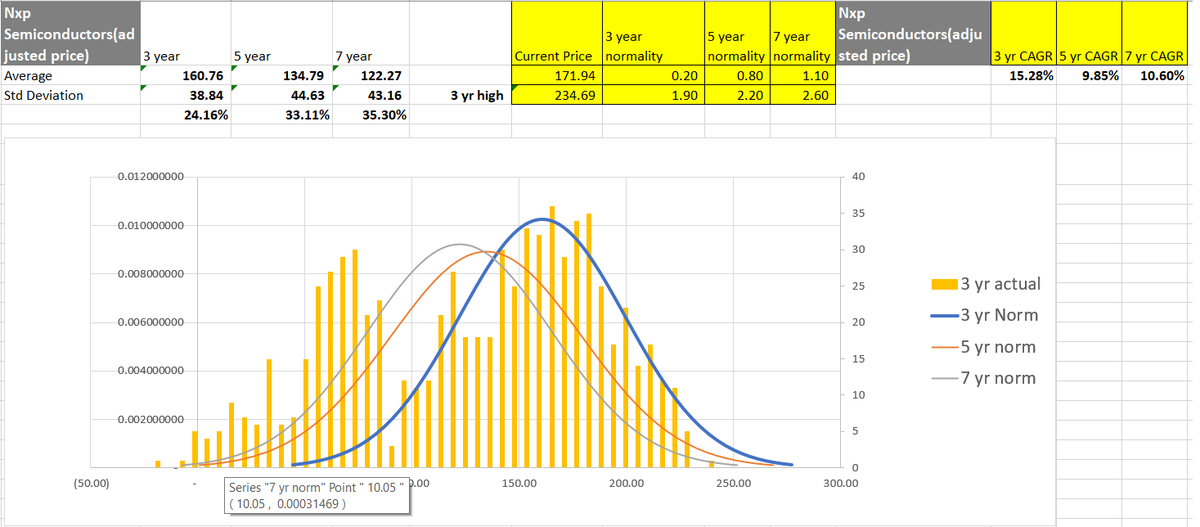The image size is (1200, 527).
Task: Click the 3 year std deviation 38.84
Action: pos(185,95)
